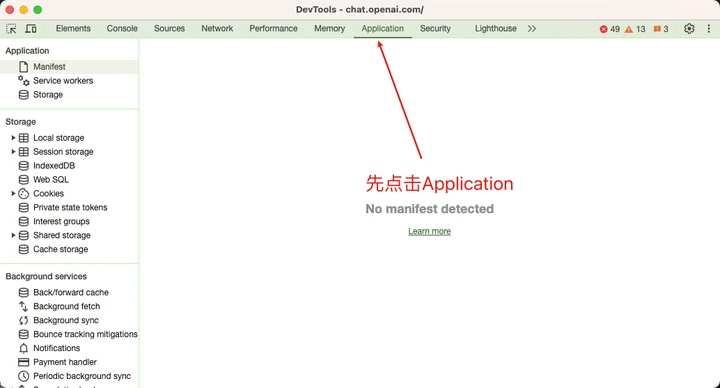Click the Session storage table icon
Screen dimensions: 720x388
(x=23, y=152)
